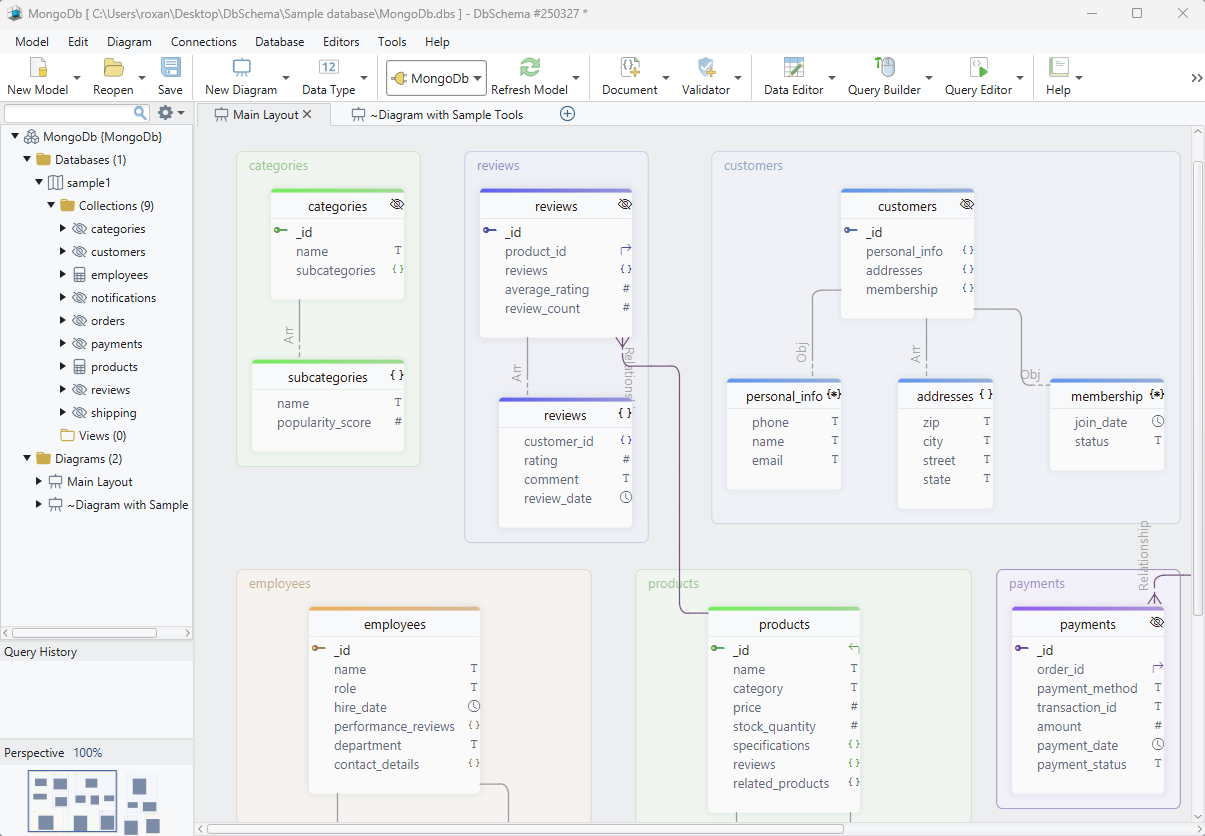Close the Main Layout tab

307,114
